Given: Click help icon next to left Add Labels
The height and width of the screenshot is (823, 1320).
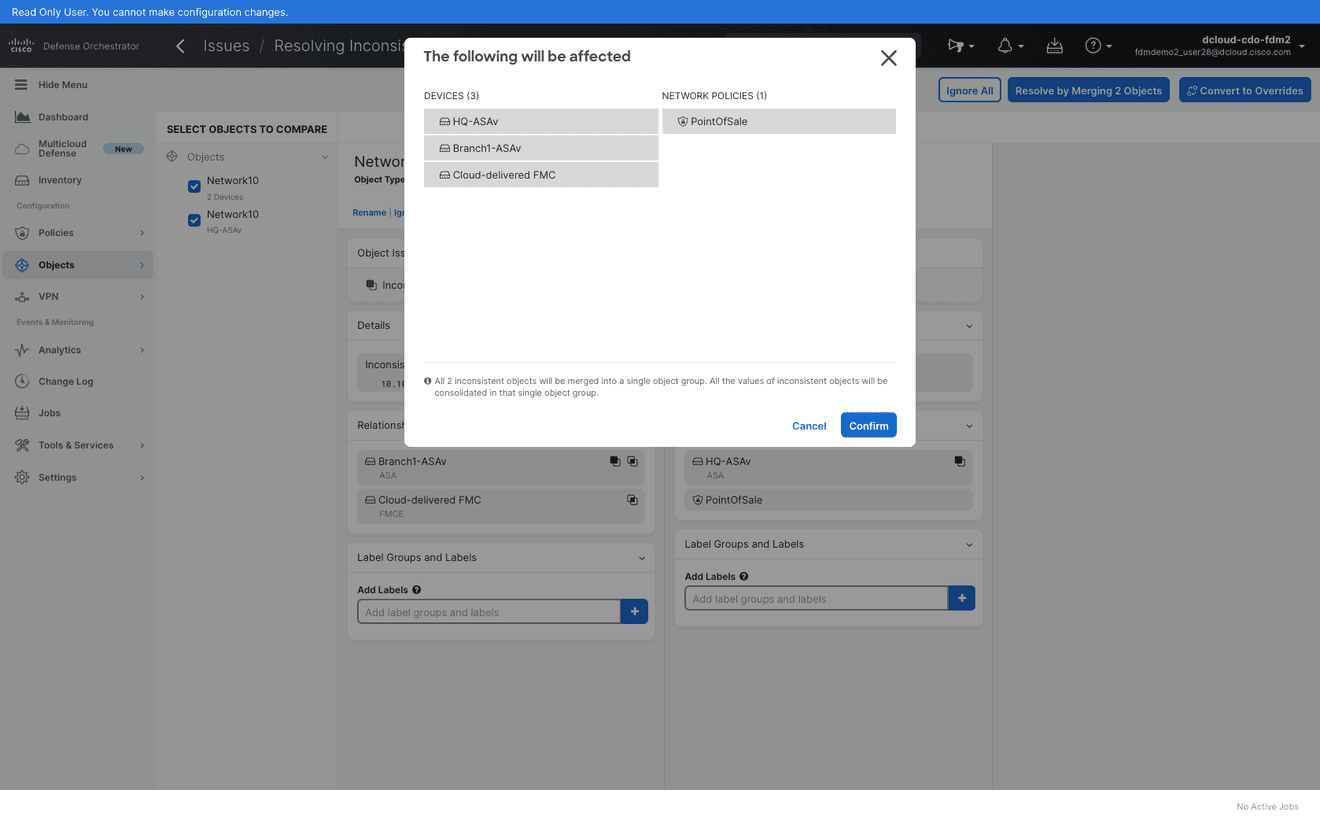Looking at the screenshot, I should tap(417, 590).
